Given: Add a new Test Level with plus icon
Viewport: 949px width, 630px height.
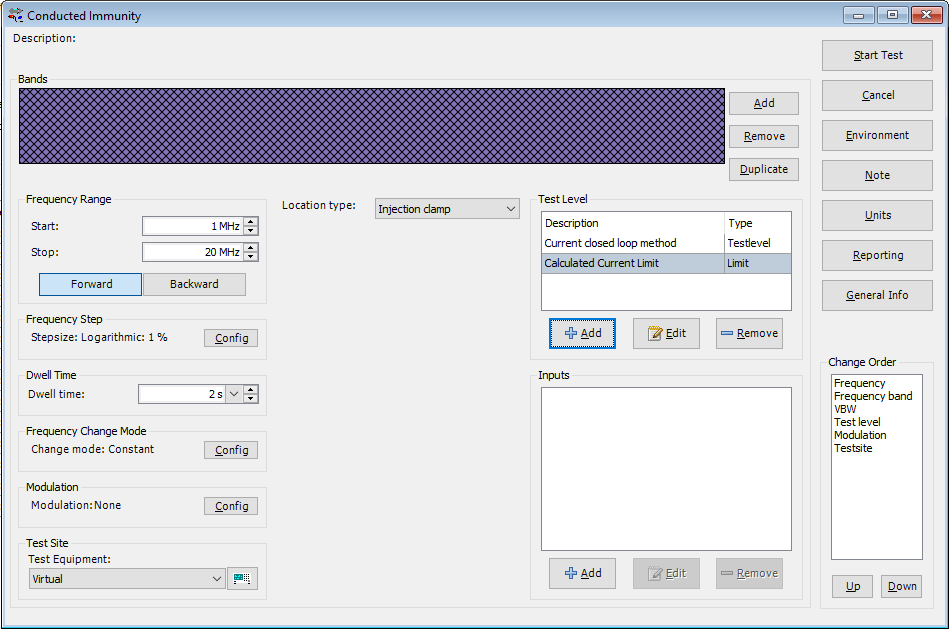Looking at the screenshot, I should point(582,333).
